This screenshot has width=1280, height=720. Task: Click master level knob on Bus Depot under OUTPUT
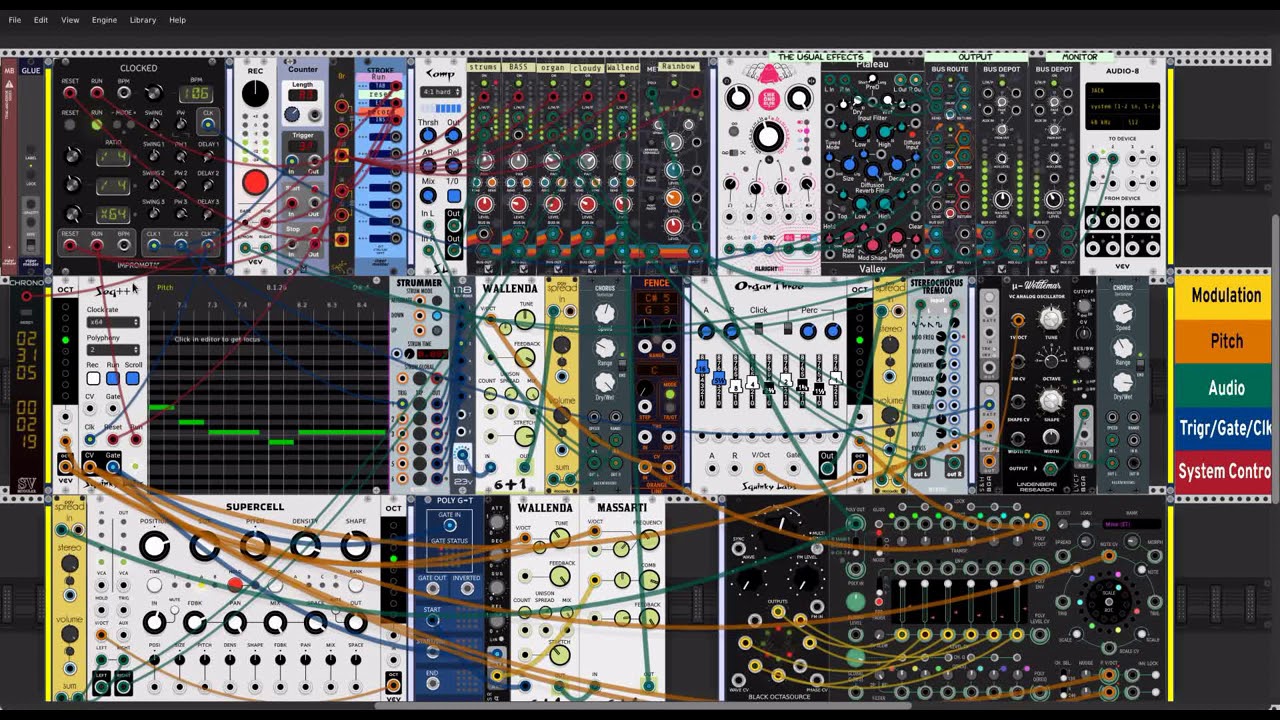tap(1002, 199)
